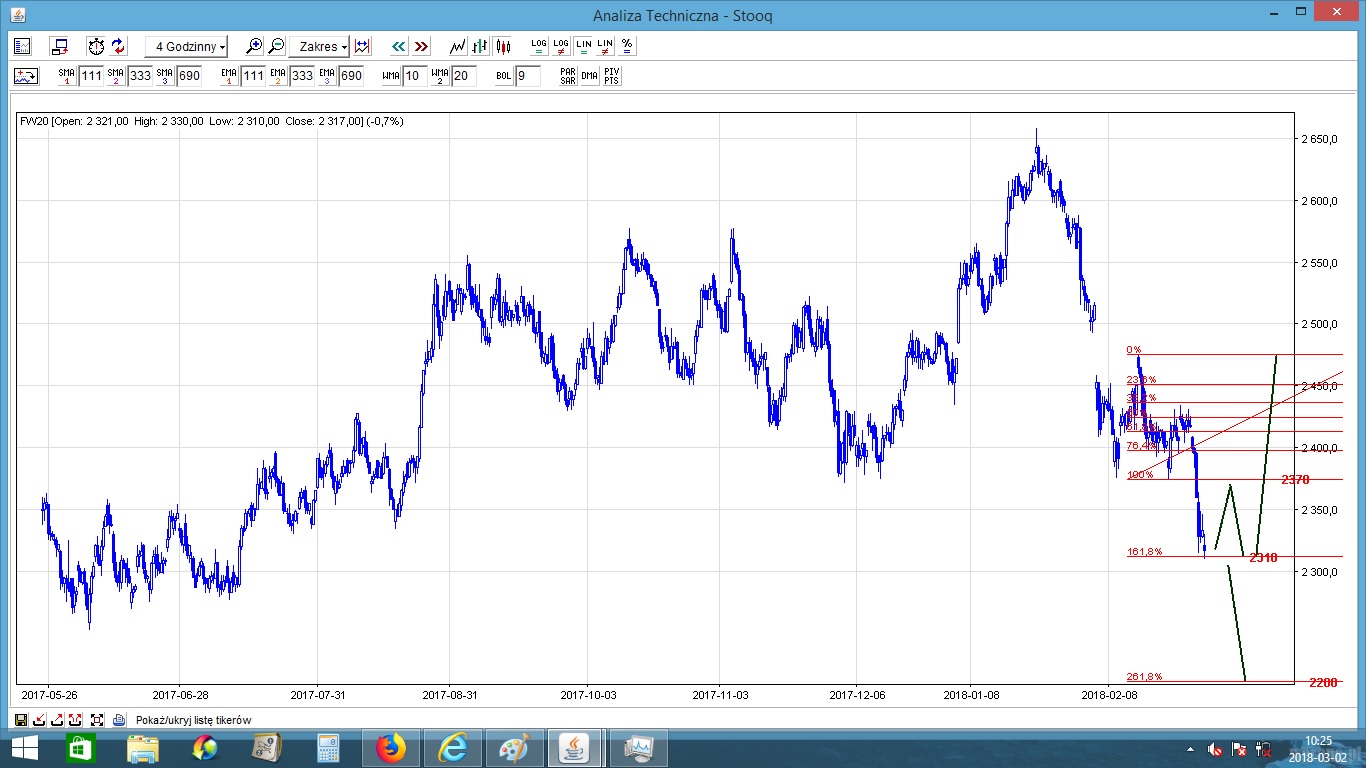Open the '4 Godzinny' interval dropdown
Image resolution: width=1366 pixels, height=768 pixels.
(x=186, y=46)
